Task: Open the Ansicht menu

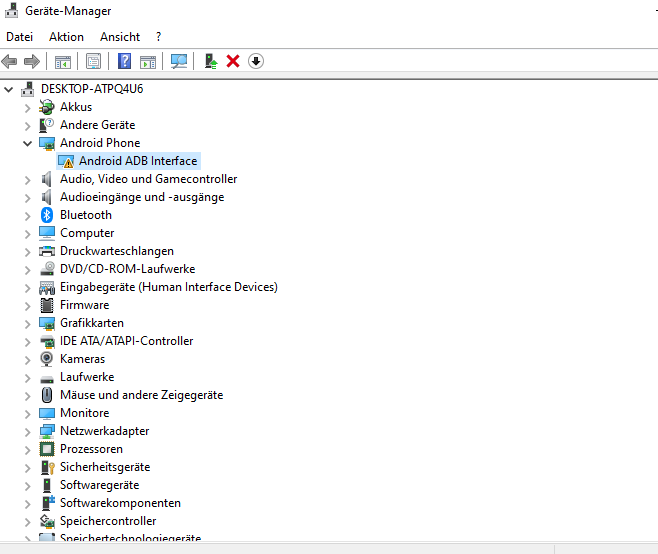Action: pyautogui.click(x=120, y=37)
